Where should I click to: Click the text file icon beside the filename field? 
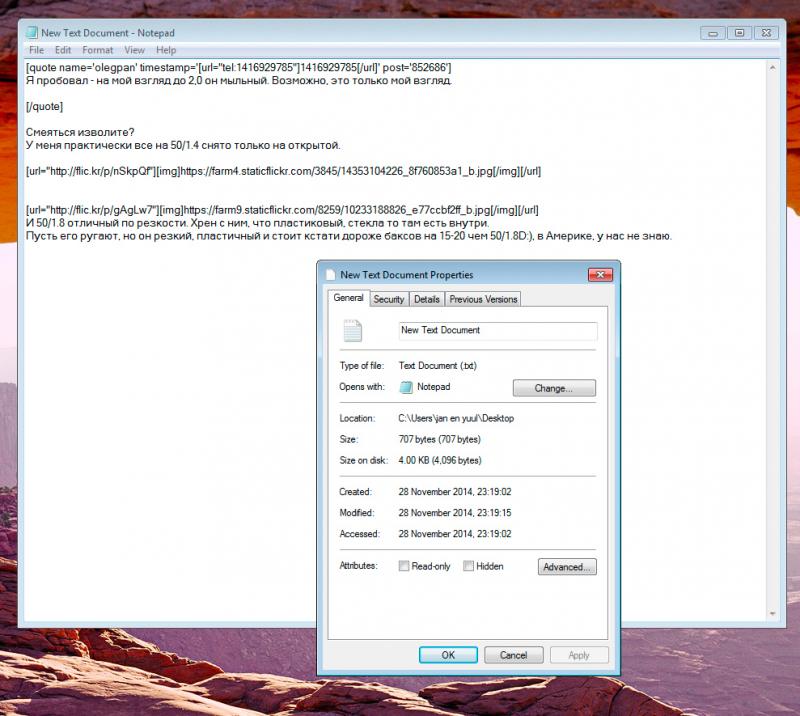click(x=353, y=331)
